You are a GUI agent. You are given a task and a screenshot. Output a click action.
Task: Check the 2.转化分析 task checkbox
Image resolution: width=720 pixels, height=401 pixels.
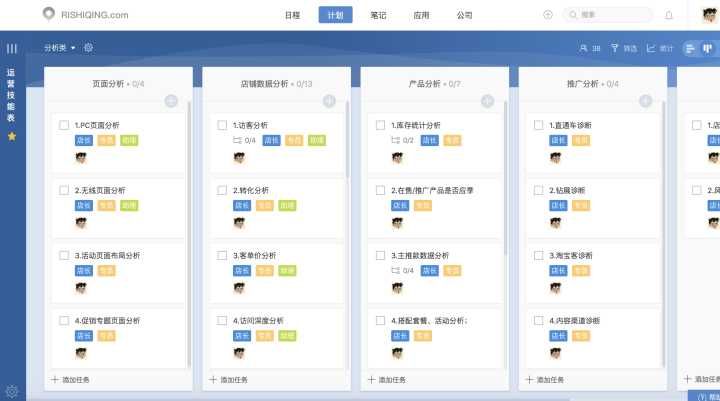pyautogui.click(x=222, y=190)
